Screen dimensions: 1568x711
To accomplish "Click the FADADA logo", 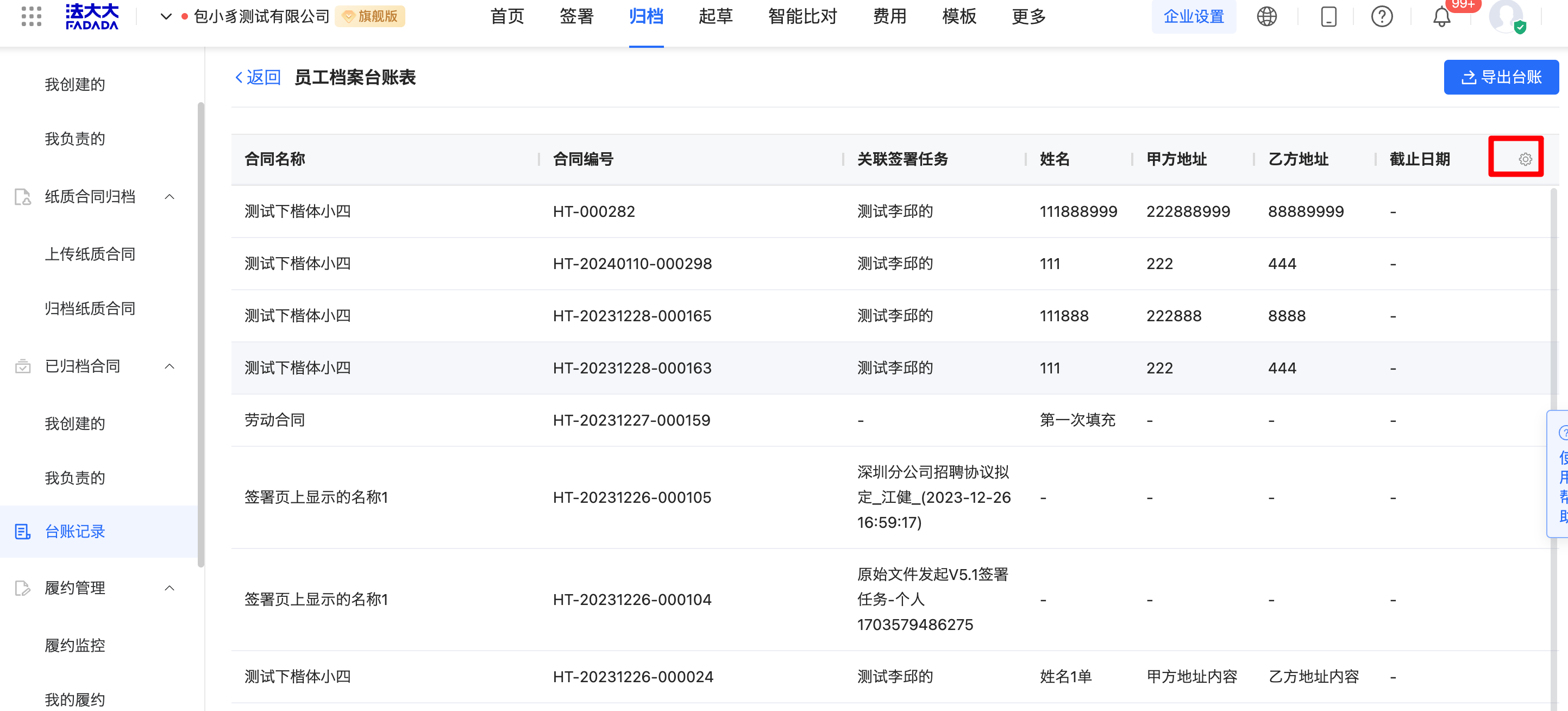I will coord(92,16).
